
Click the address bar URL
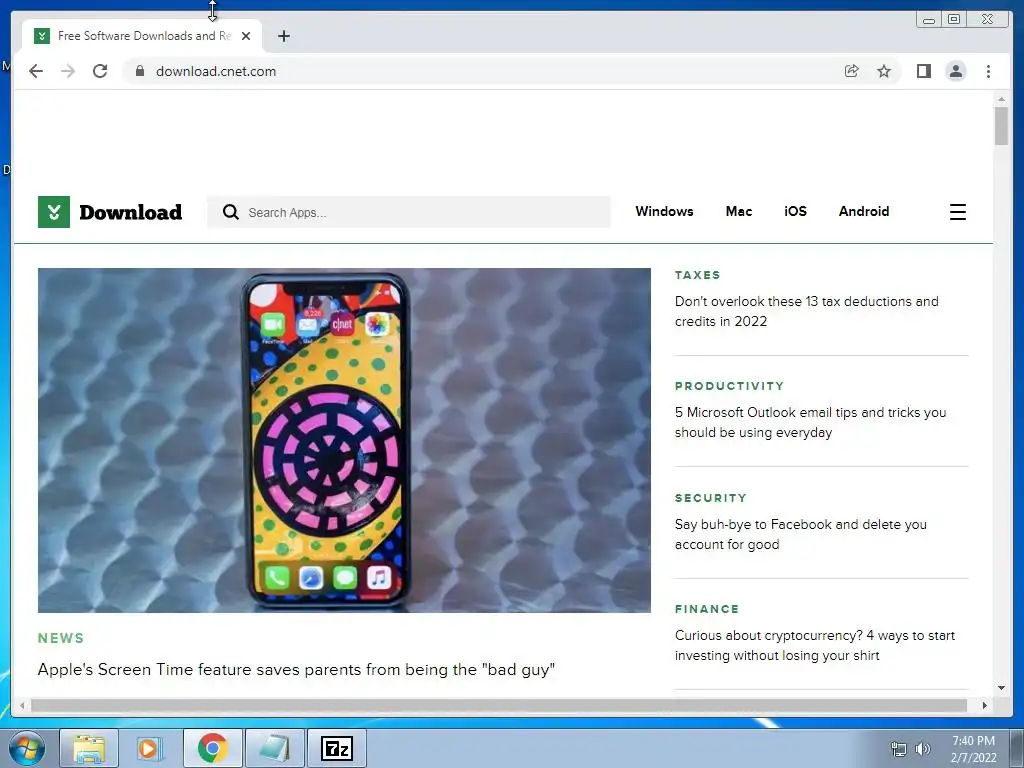216,71
